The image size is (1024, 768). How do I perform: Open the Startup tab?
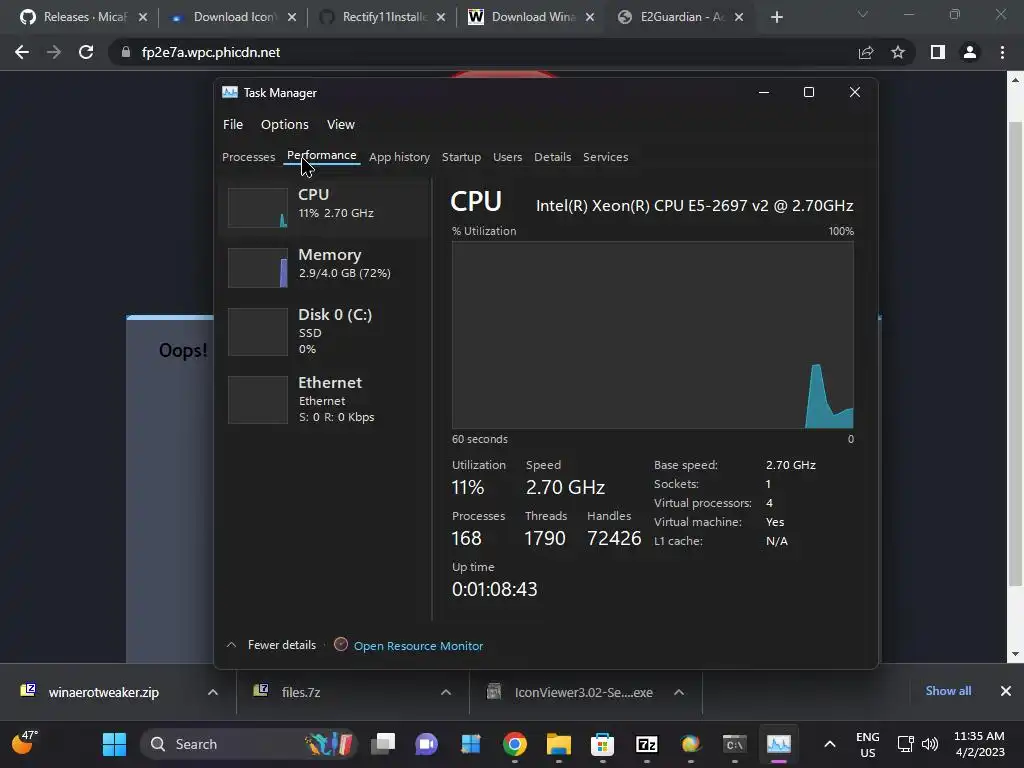[461, 157]
